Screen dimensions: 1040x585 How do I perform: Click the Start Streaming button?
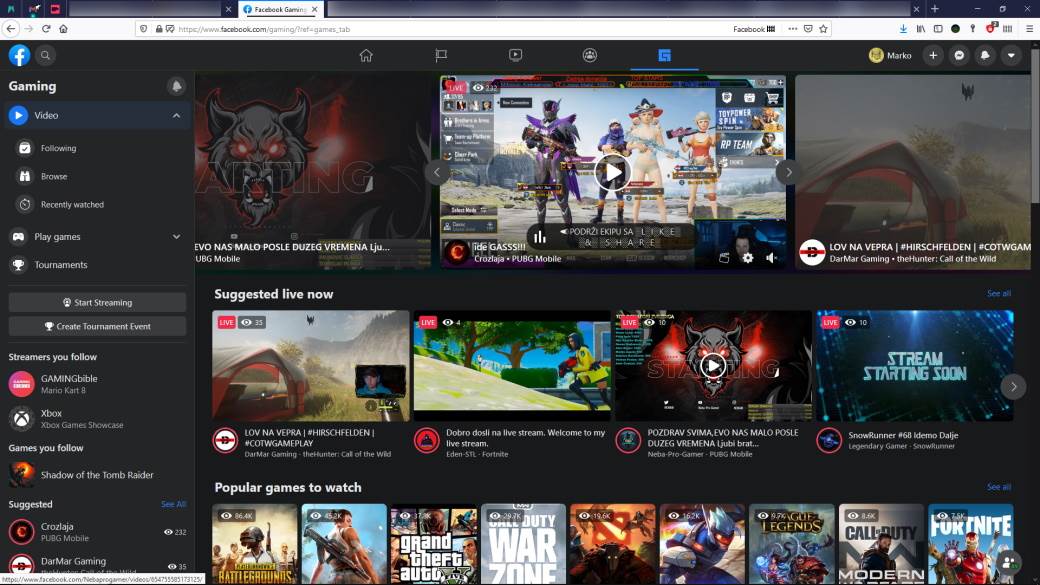point(97,302)
